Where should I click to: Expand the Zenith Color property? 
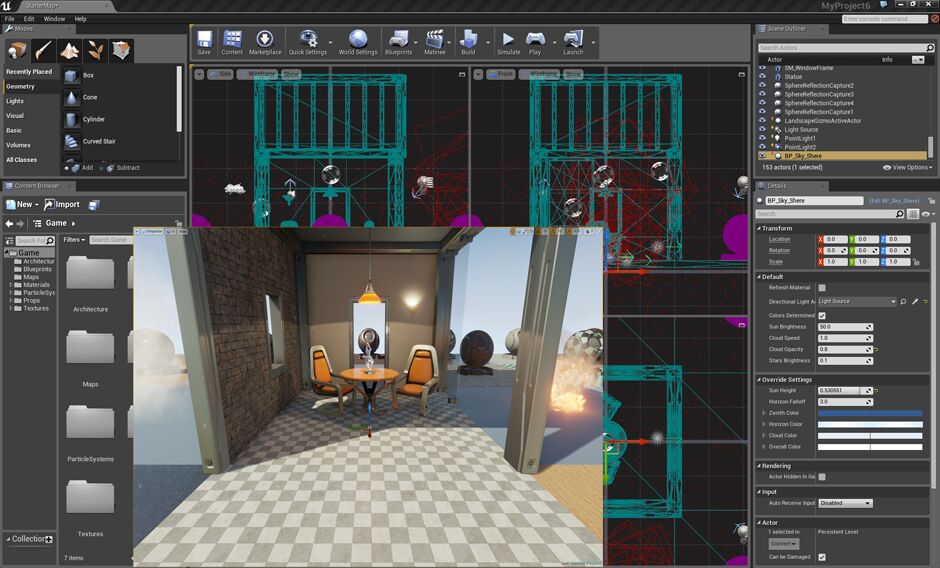coord(764,412)
